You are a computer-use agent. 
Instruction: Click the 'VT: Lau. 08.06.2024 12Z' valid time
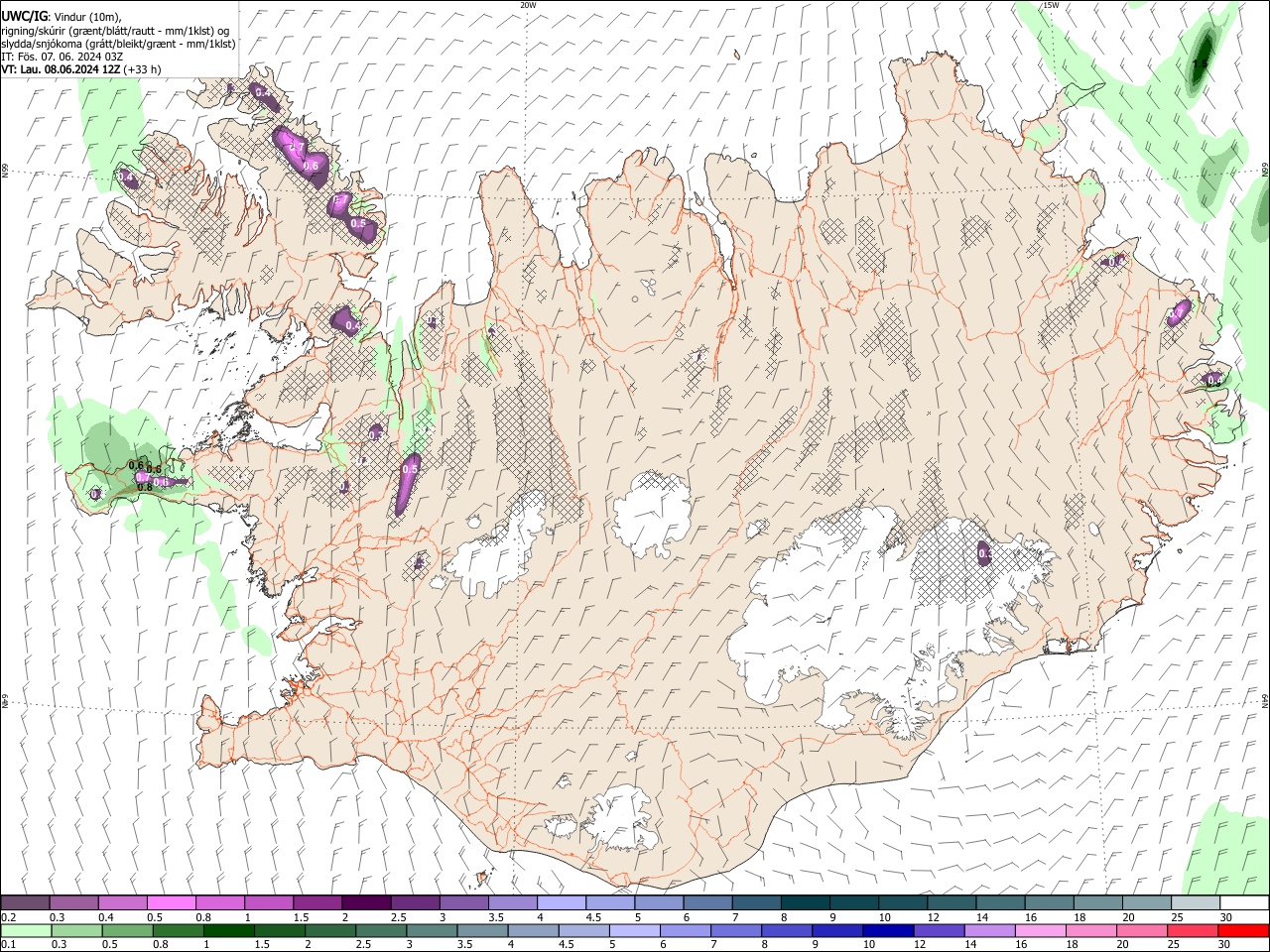[62, 69]
